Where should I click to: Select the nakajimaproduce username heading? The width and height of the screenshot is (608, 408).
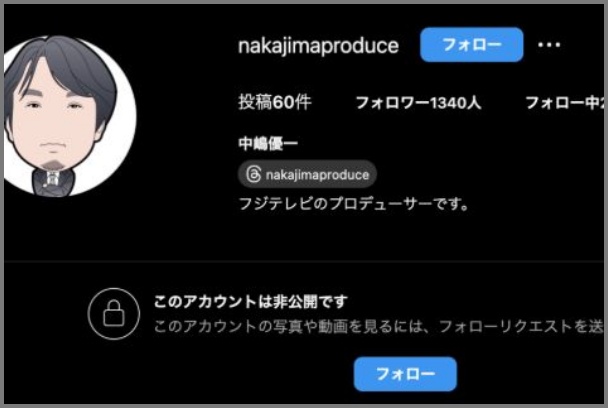318,46
